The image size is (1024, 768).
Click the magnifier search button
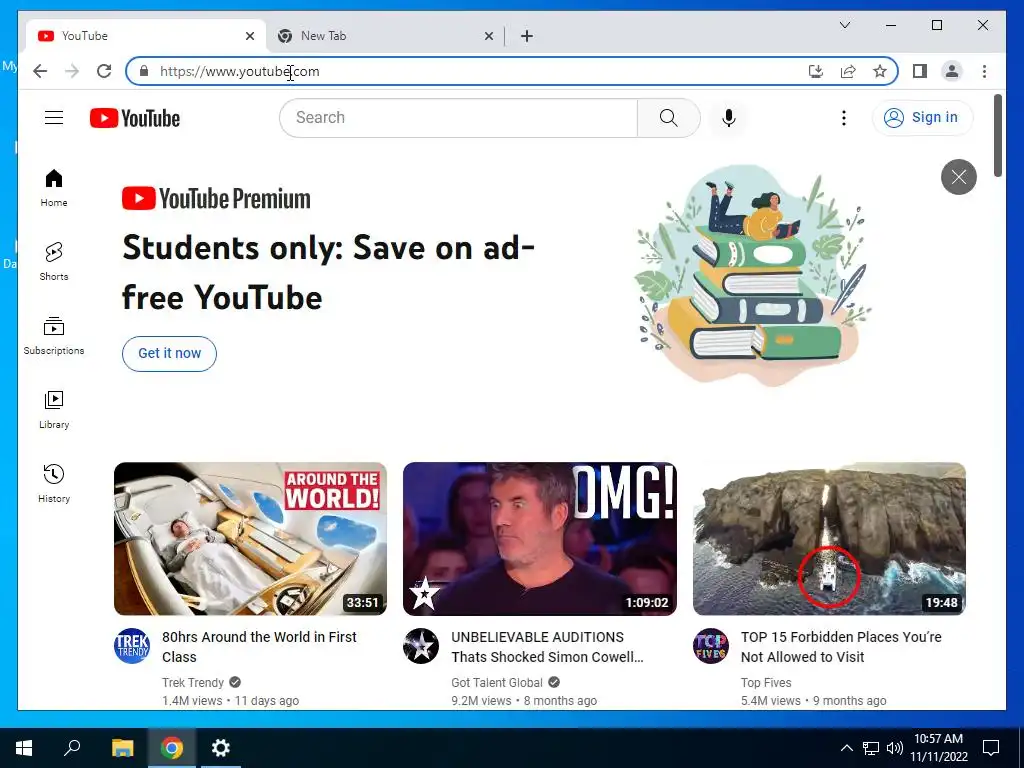tap(668, 118)
